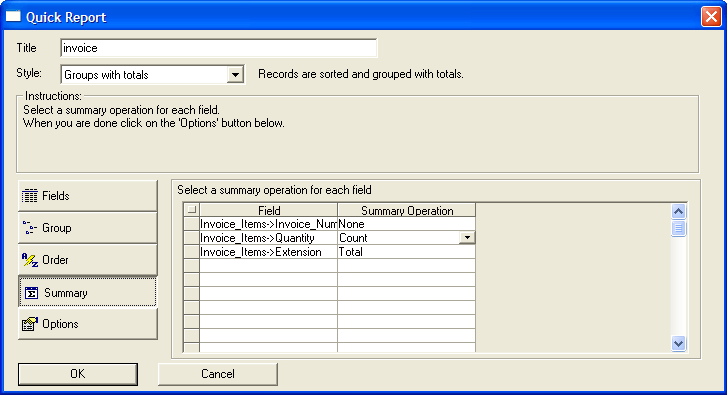Expand the Count summary operation dropdown
Image resolution: width=727 pixels, height=395 pixels.
pos(467,238)
